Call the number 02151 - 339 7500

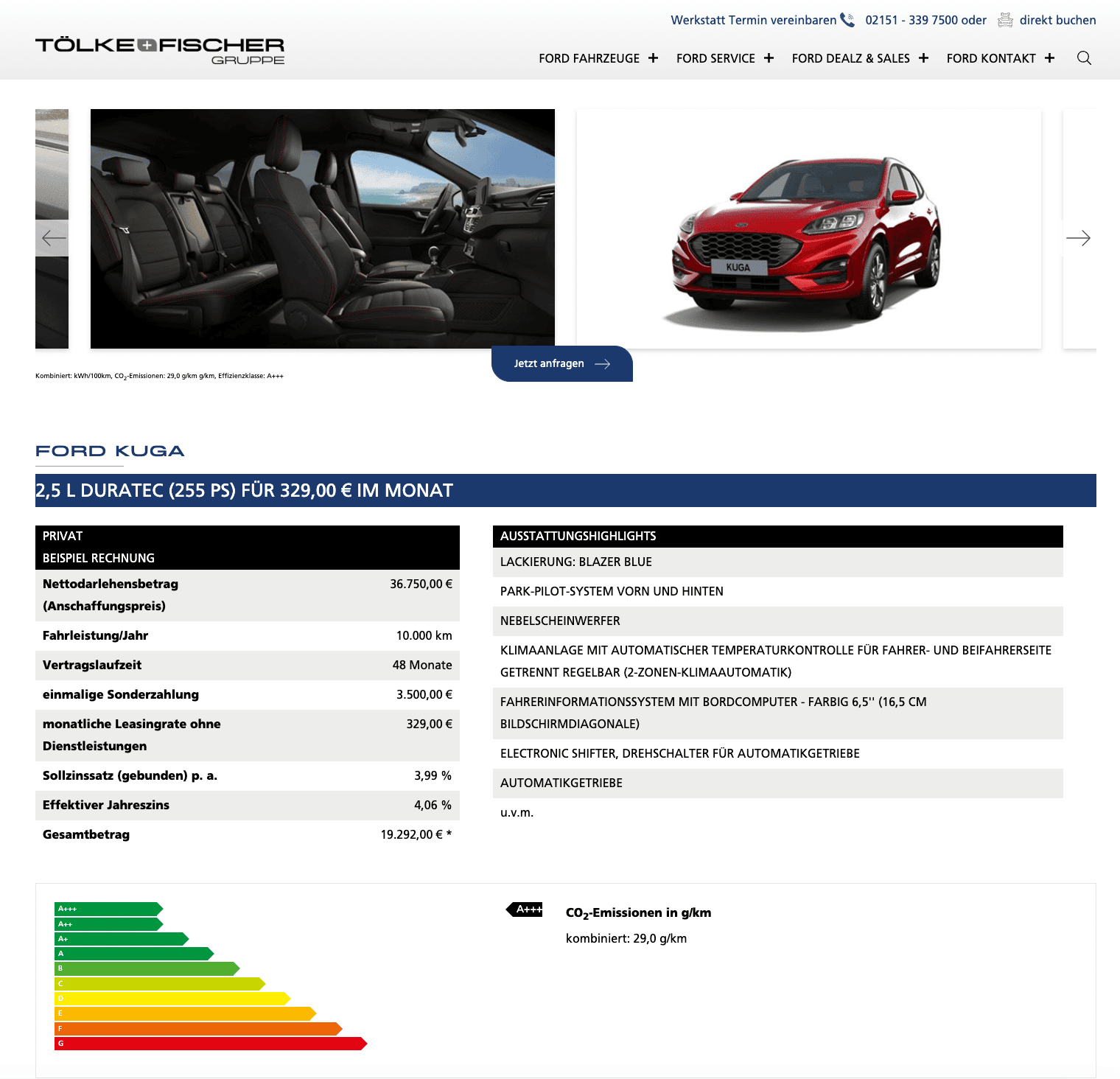click(x=912, y=20)
